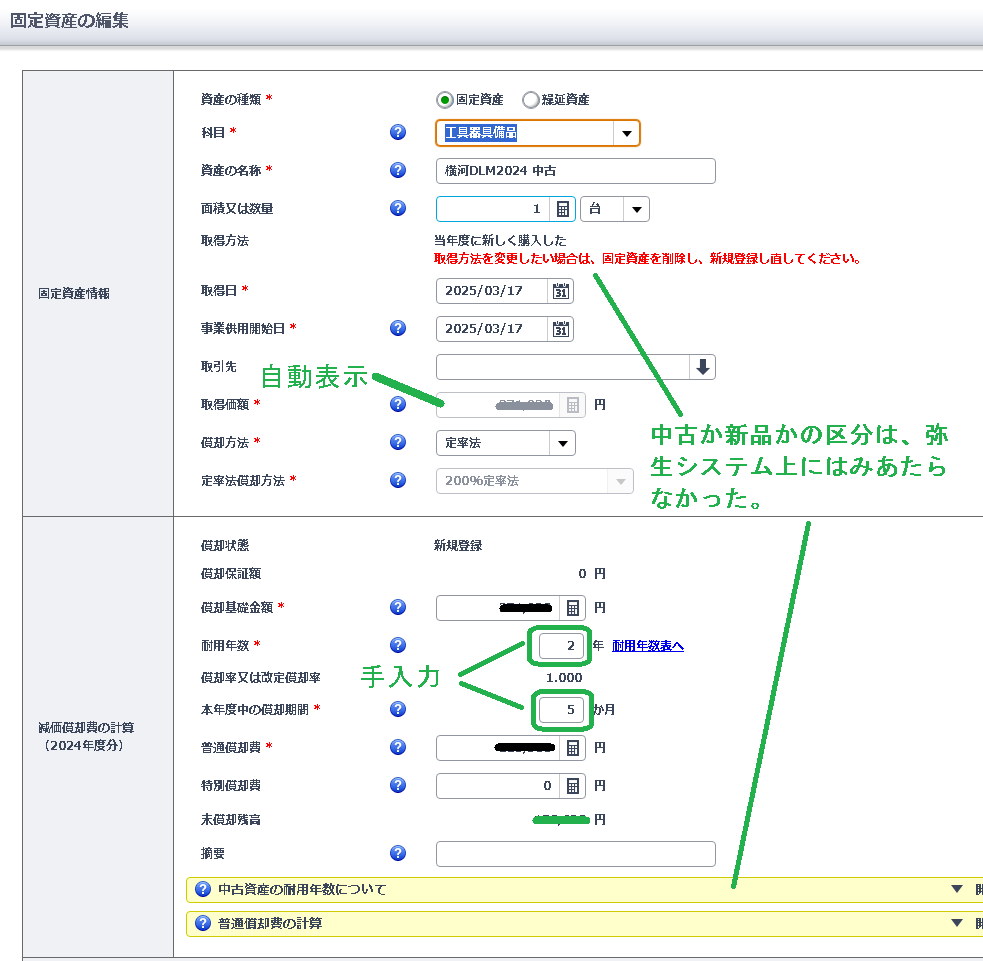The image size is (983, 961).
Task: Click help icon next to 耐用年数
Action: coord(398,646)
